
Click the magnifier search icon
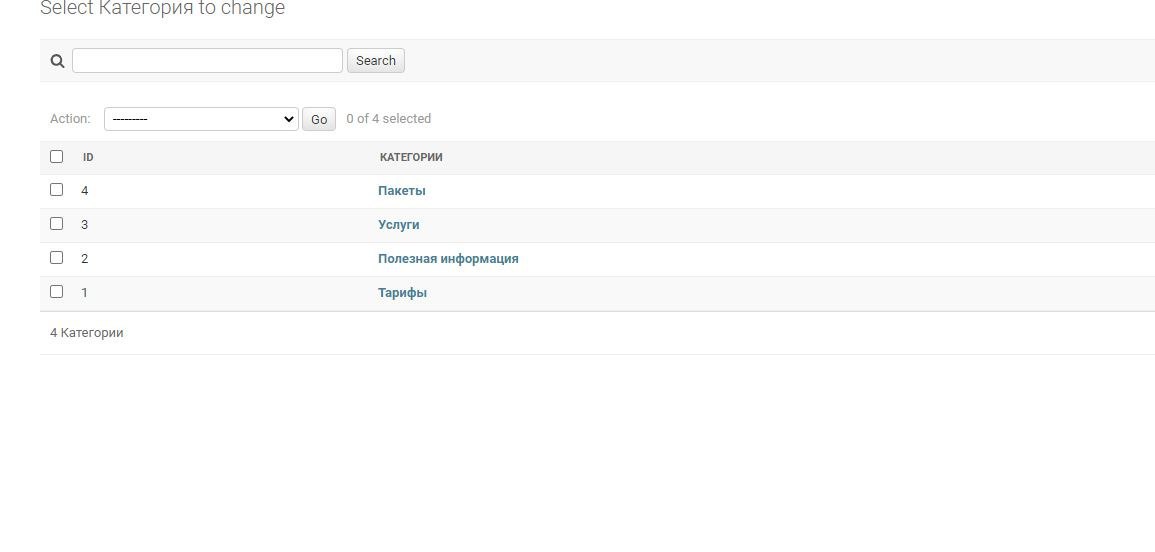tap(57, 61)
